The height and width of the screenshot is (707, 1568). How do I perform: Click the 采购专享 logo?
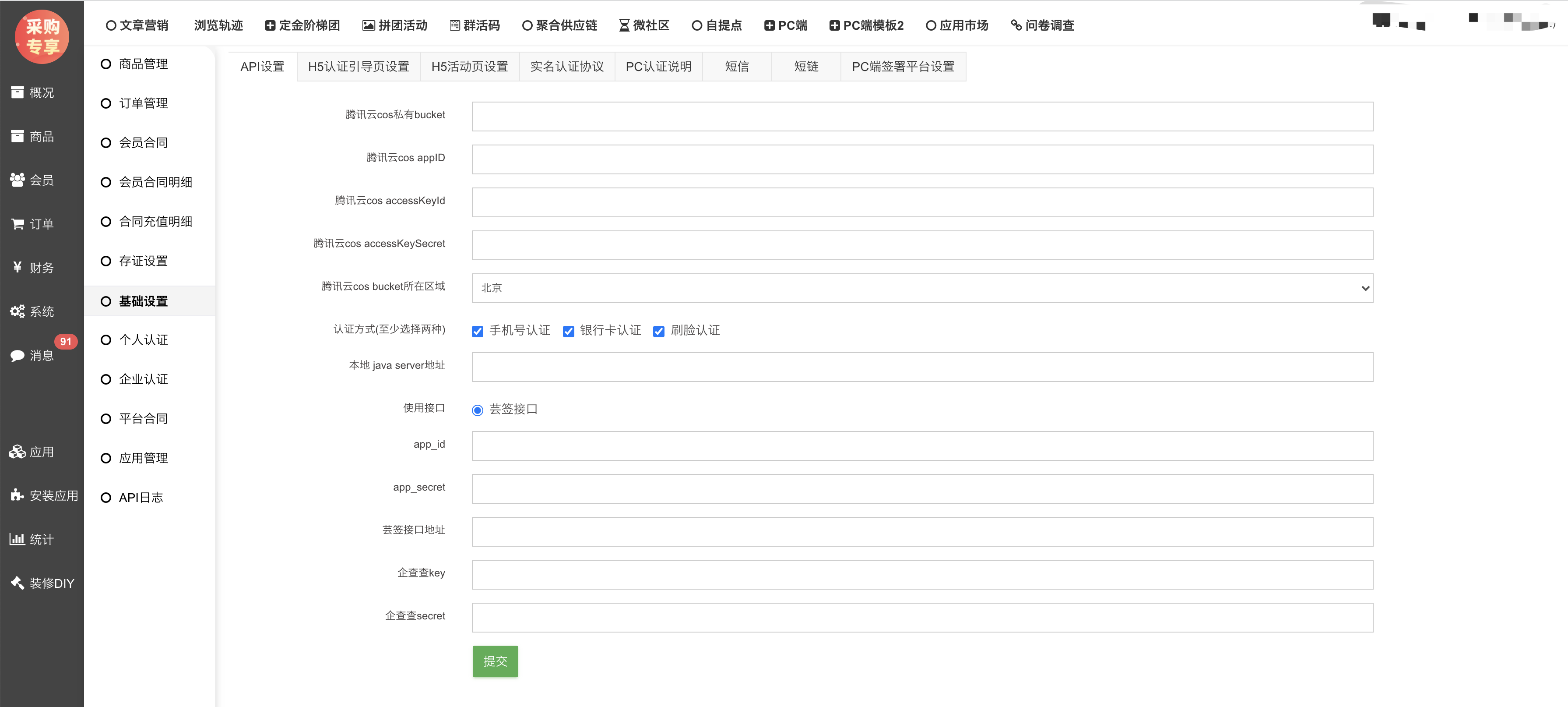(42, 36)
